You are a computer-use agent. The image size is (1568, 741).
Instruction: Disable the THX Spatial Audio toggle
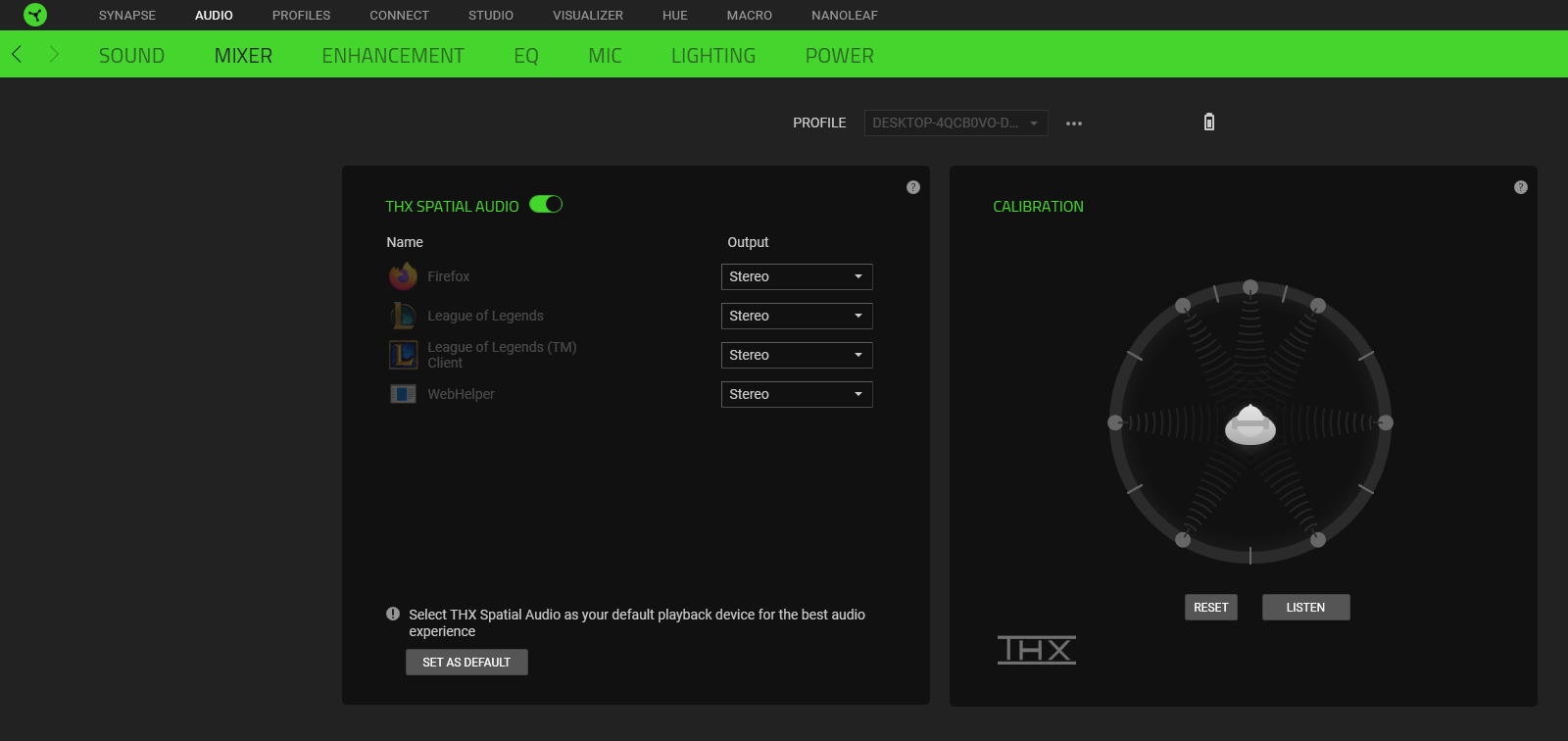[546, 205]
